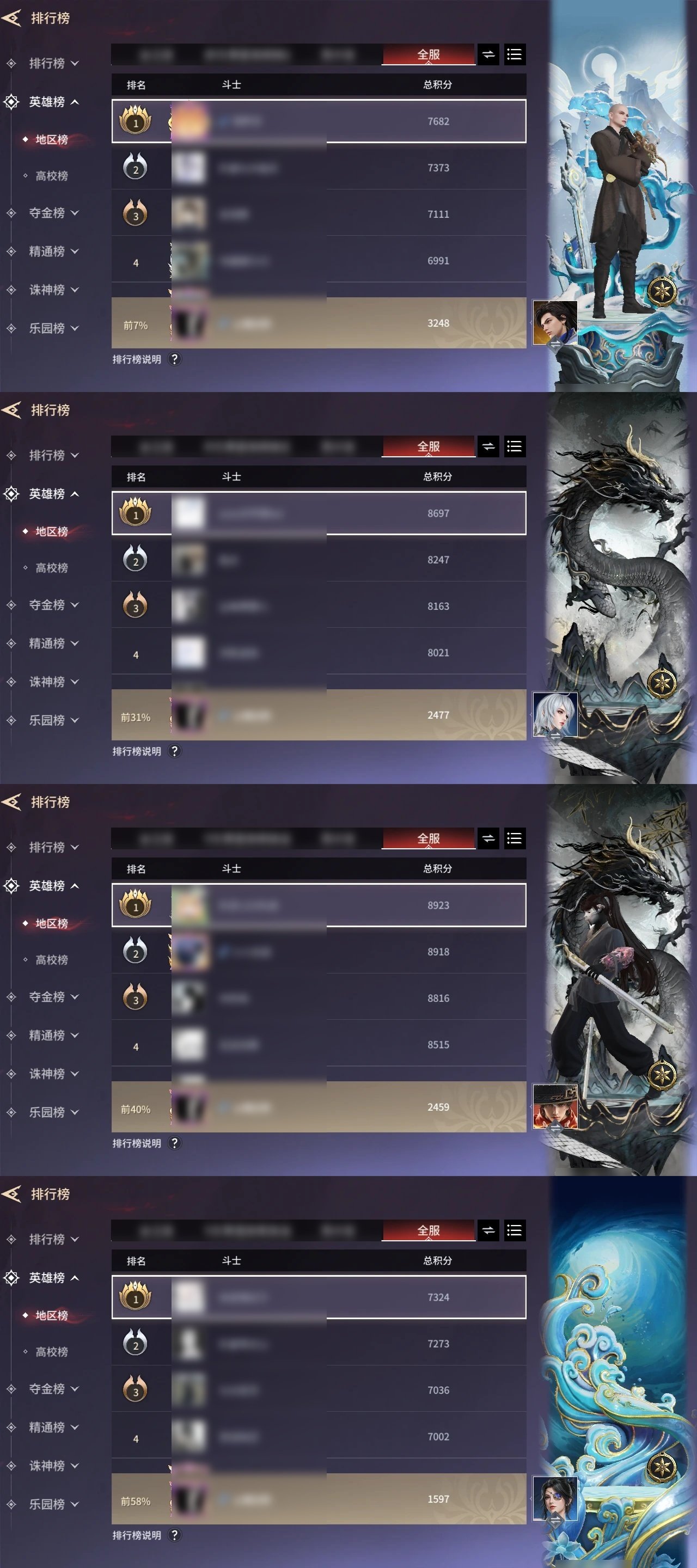
Task: Select the rank 3 row scoring 7111
Action: [x=319, y=215]
